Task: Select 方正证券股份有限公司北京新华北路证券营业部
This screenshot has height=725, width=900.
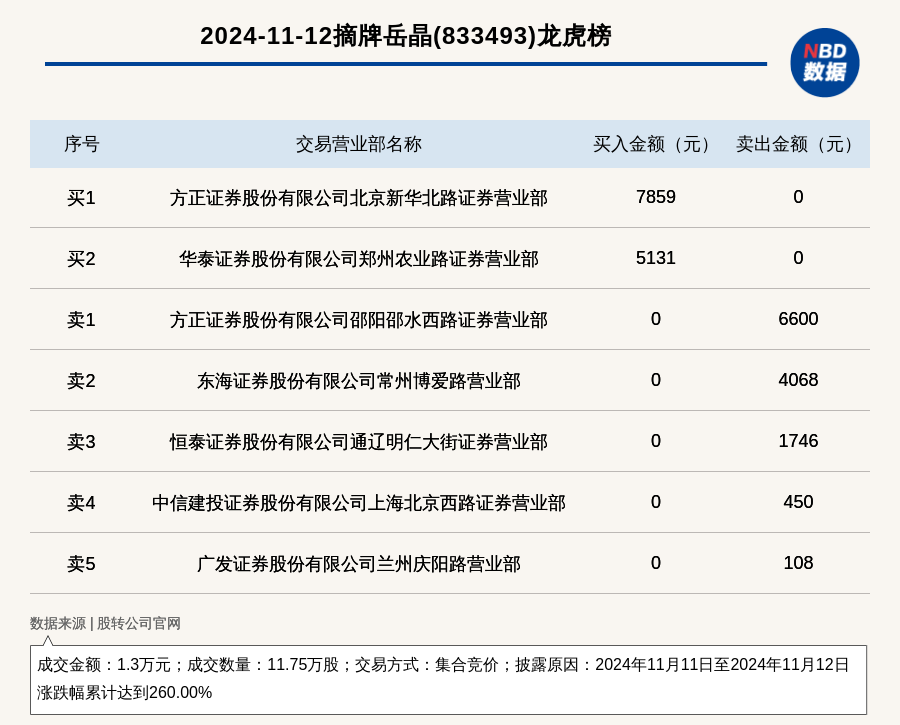Action: 359,198
